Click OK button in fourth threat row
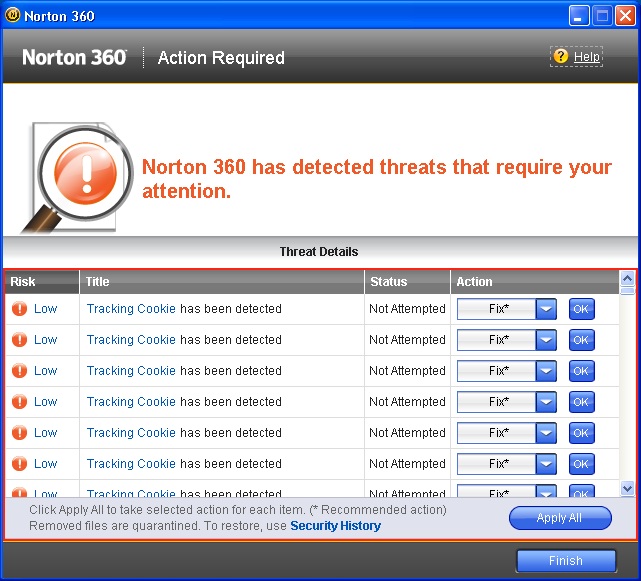 point(581,402)
